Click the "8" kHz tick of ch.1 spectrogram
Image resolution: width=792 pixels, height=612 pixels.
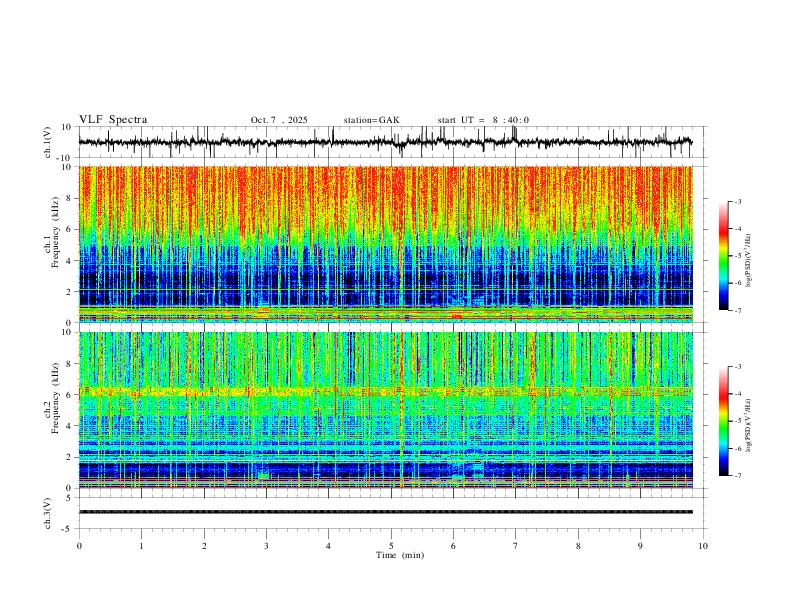70,198
